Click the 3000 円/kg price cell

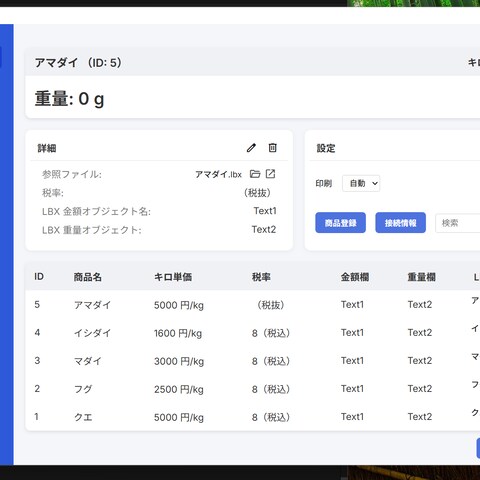pos(179,361)
